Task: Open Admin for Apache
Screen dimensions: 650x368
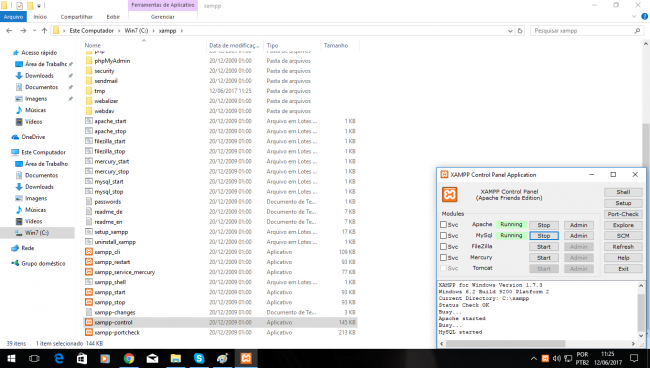Action: [579, 225]
